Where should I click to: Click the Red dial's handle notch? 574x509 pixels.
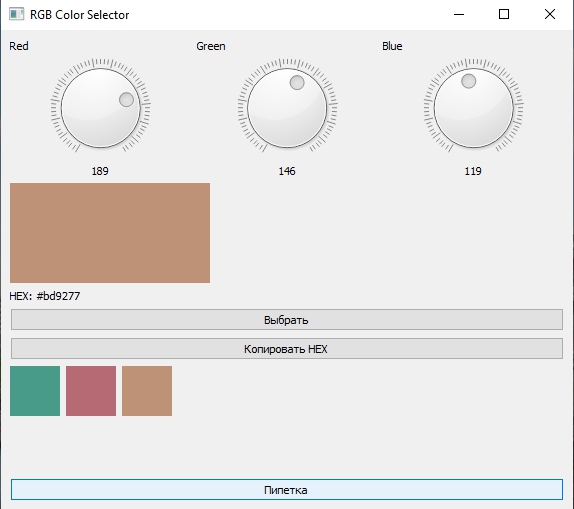coord(126,100)
